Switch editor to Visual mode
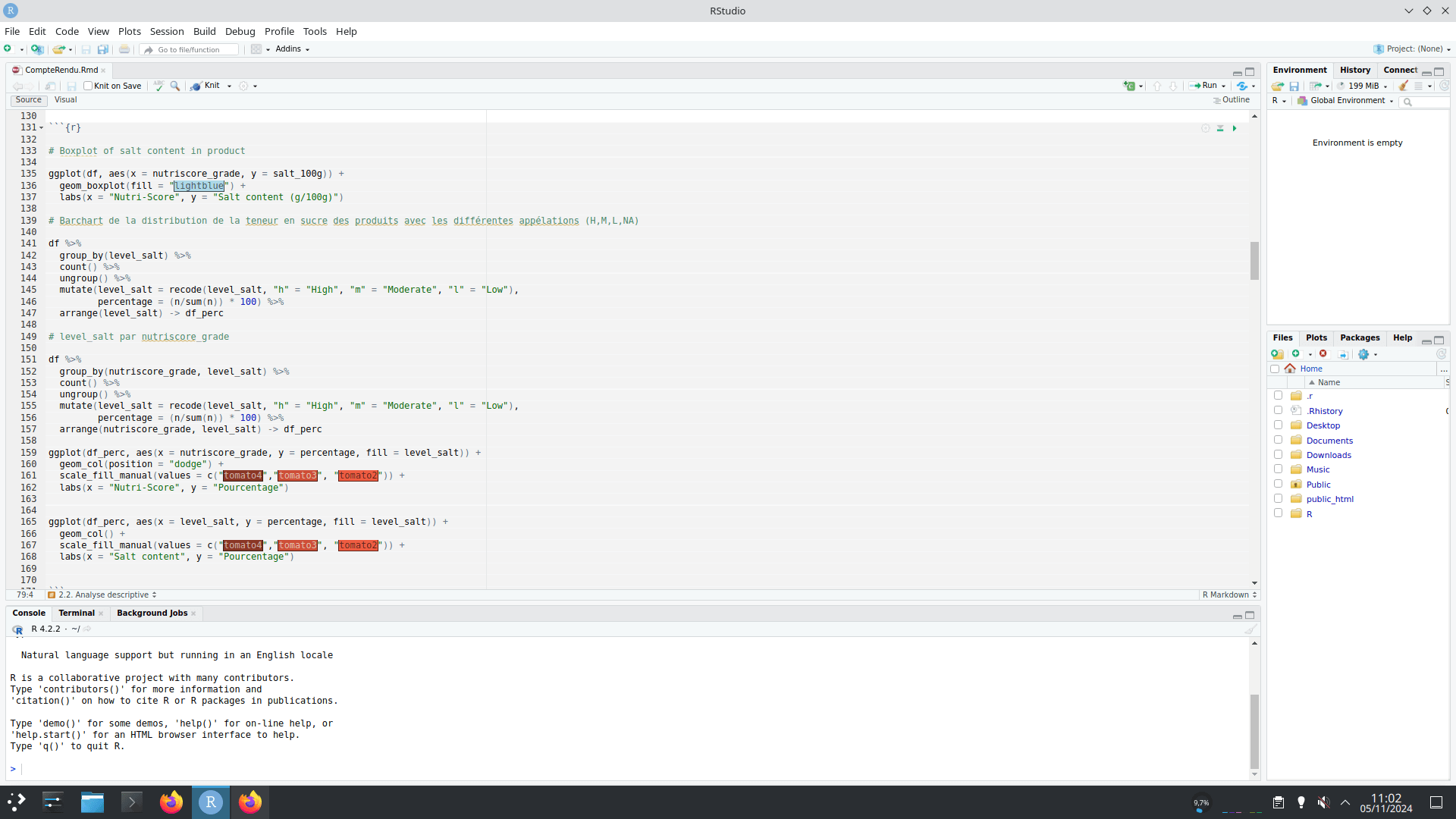1456x819 pixels. [x=66, y=100]
